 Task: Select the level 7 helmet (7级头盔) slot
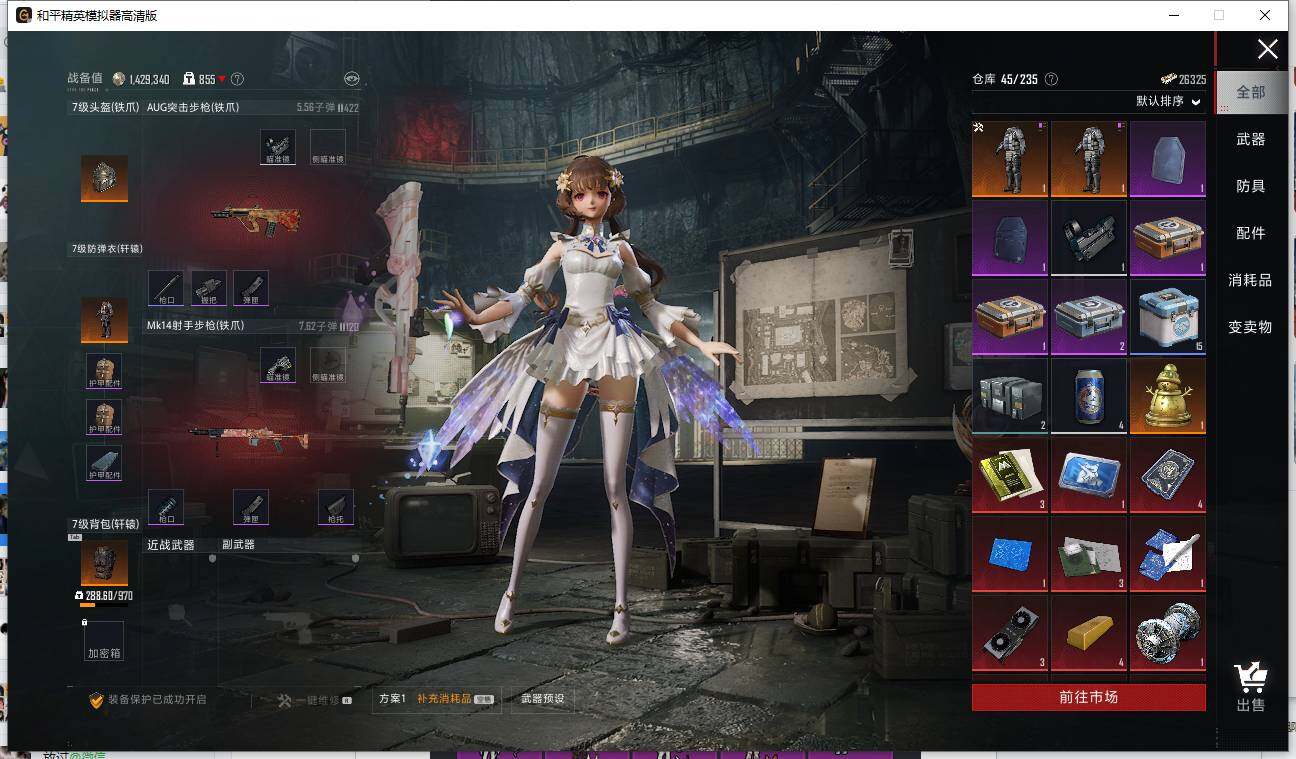(x=104, y=180)
